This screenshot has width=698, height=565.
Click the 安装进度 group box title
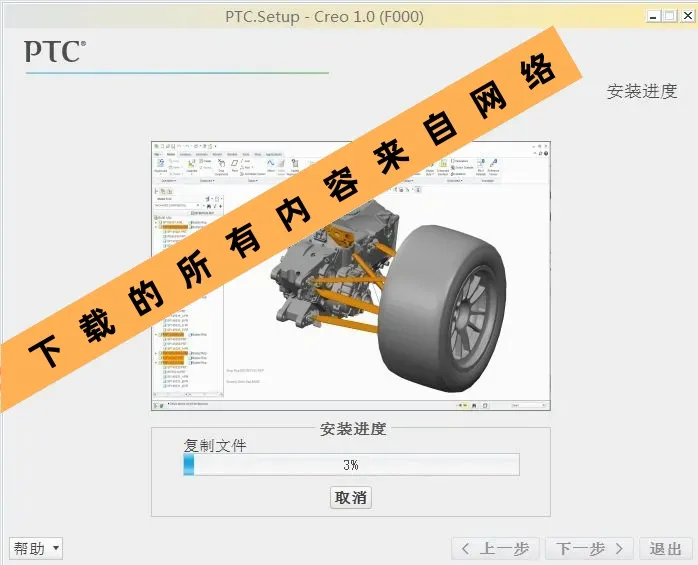tap(353, 429)
